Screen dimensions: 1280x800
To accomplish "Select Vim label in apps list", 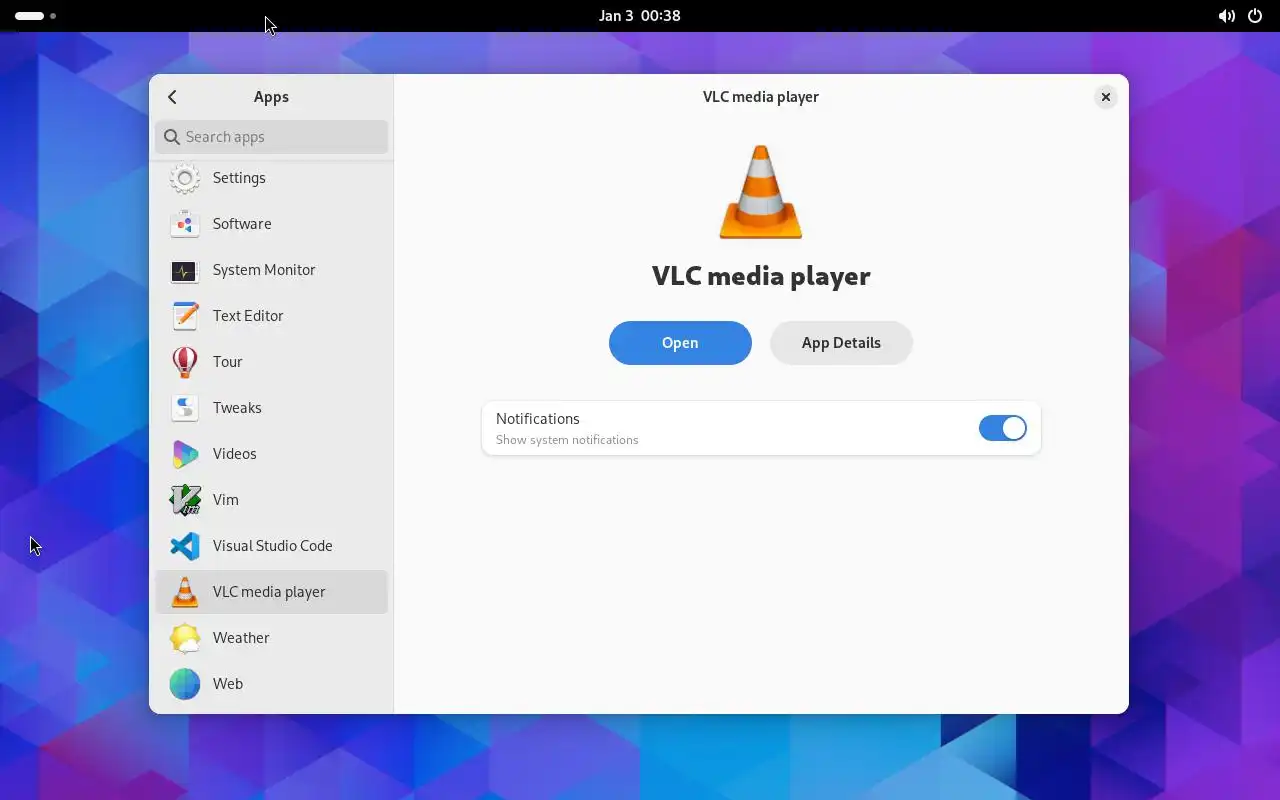I will [x=226, y=500].
